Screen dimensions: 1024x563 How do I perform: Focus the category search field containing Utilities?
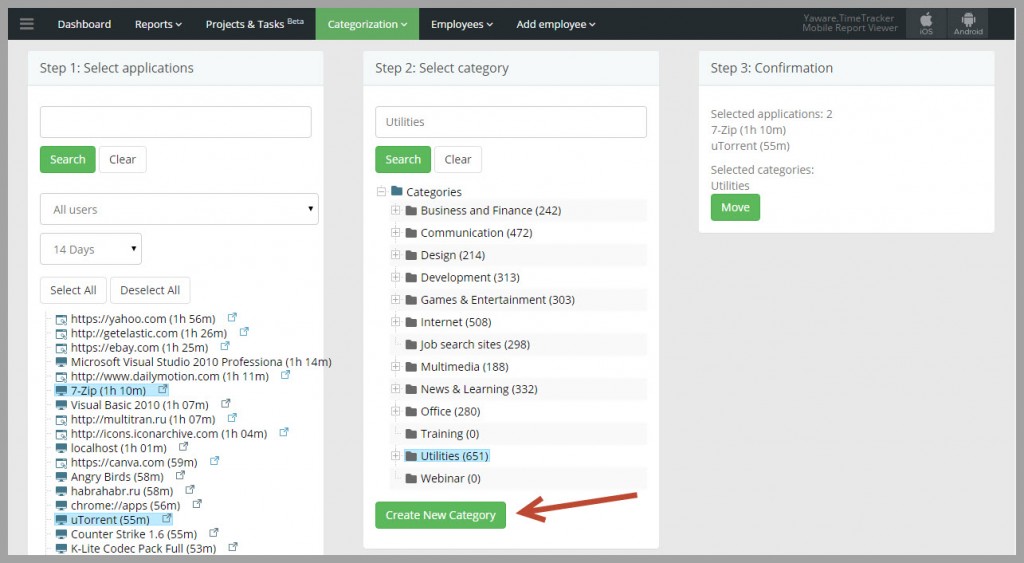(511, 121)
